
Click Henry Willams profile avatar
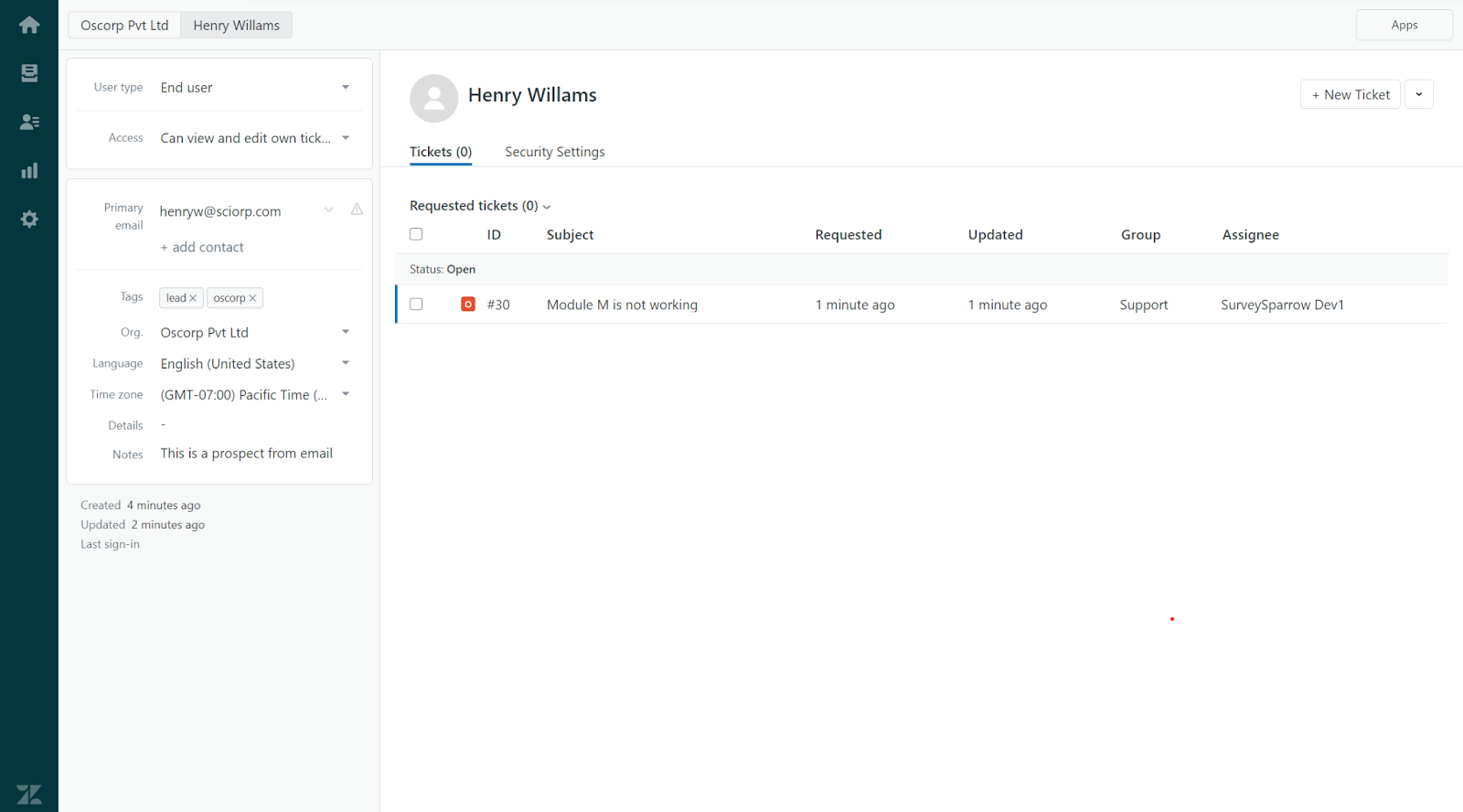433,98
